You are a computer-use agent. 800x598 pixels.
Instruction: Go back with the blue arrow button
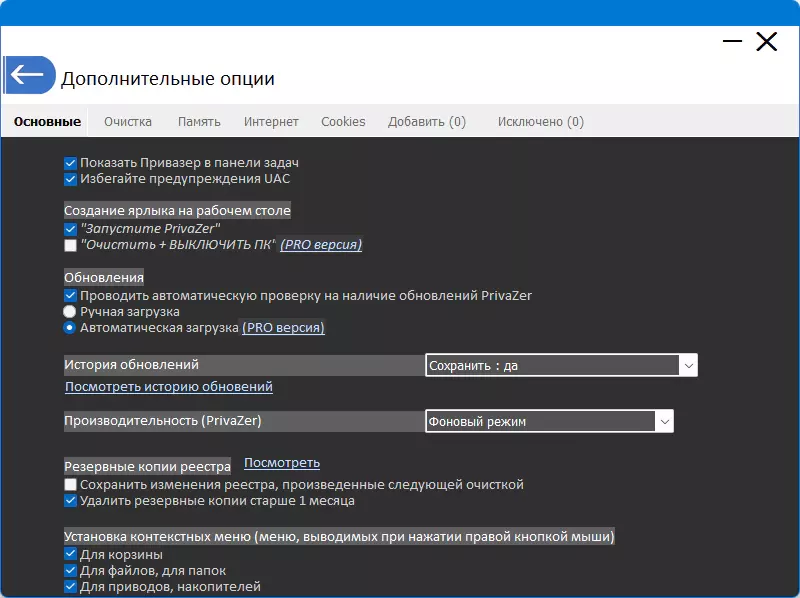click(x=30, y=75)
